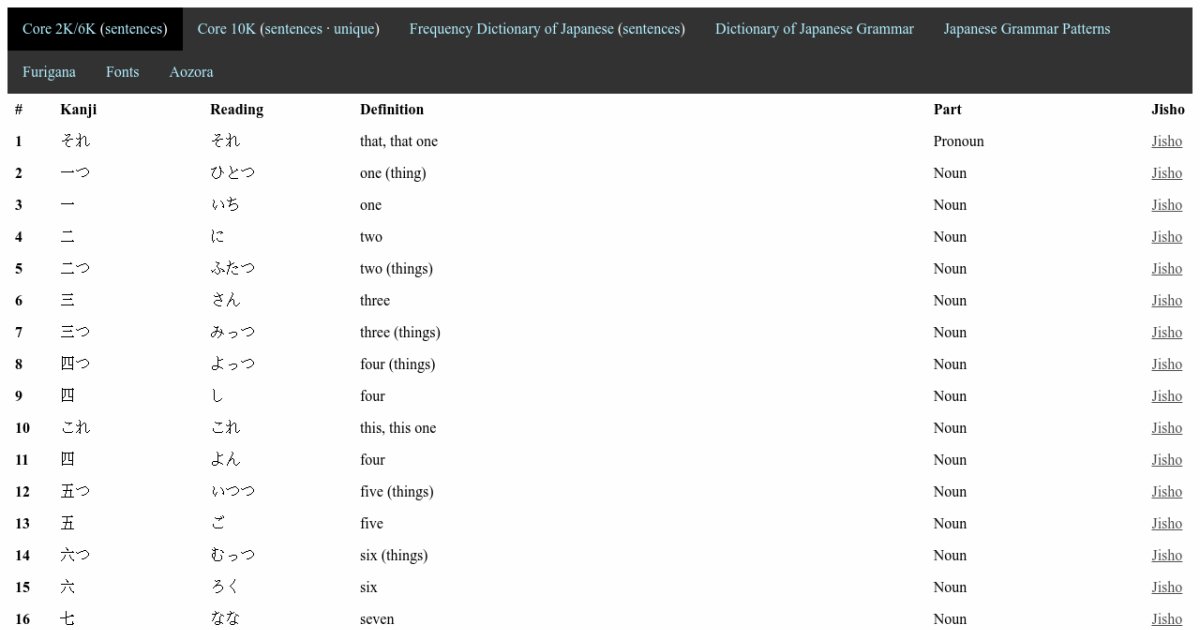Open the Aozora menu item
This screenshot has height=630, width=1200.
[191, 72]
